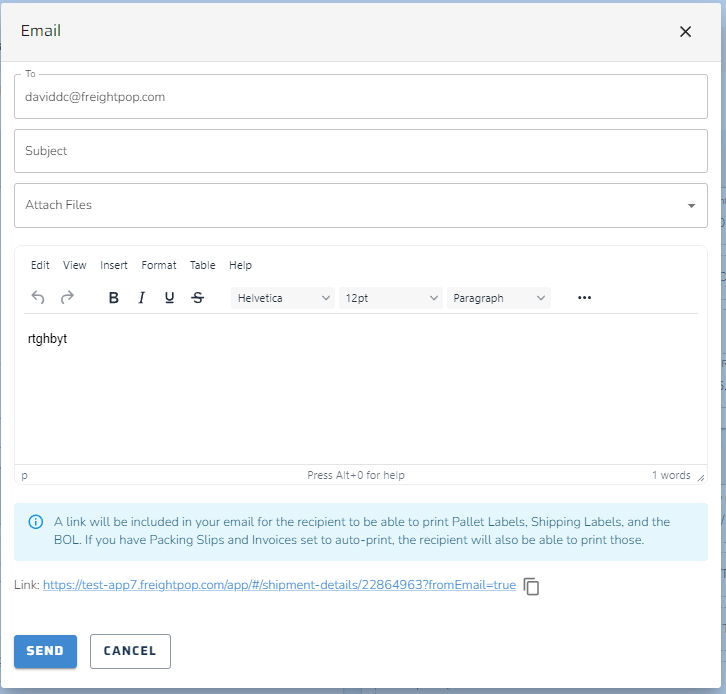Toggle bold formatting

tap(113, 297)
